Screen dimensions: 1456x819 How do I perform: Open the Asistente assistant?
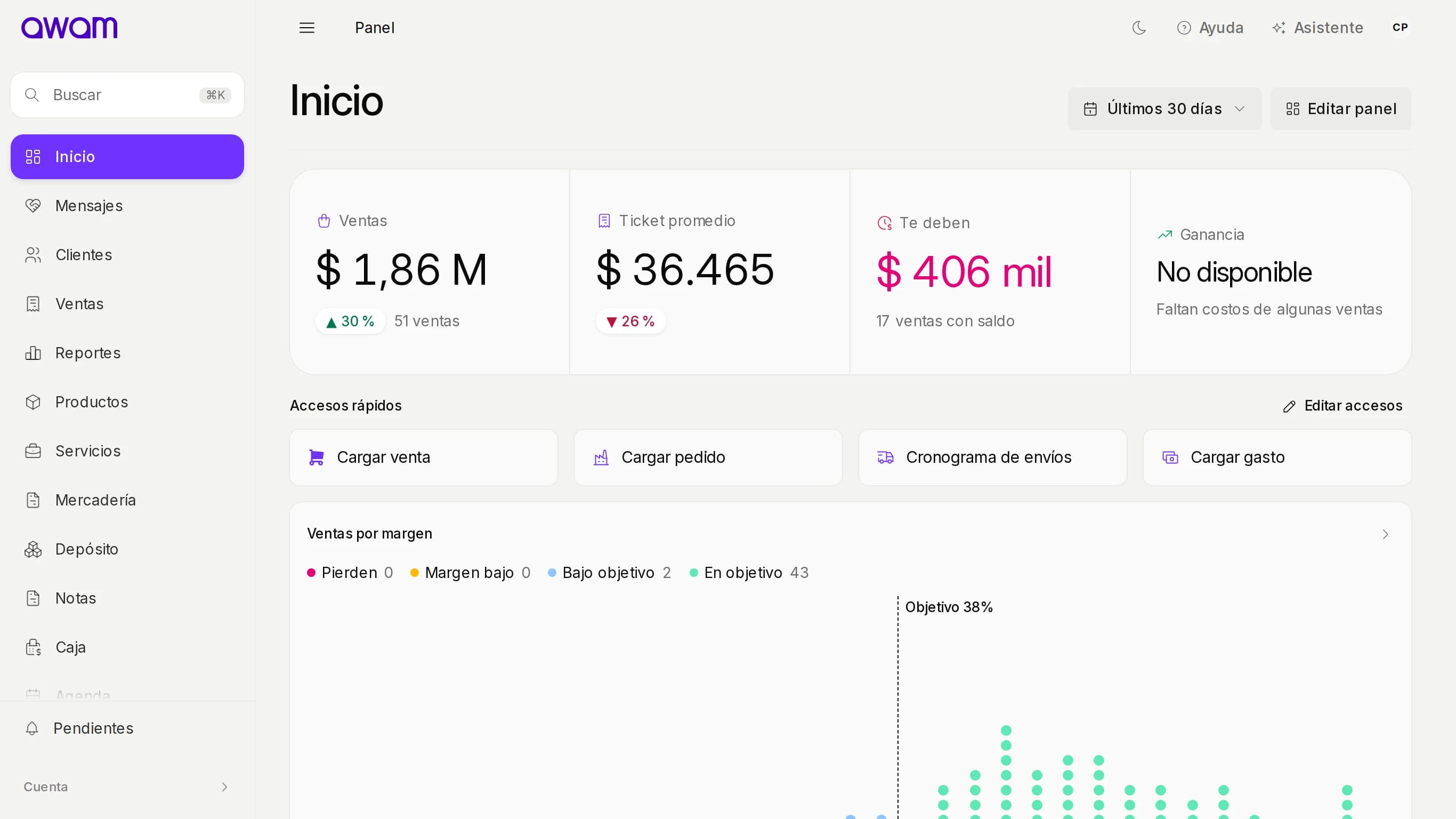(x=1317, y=28)
